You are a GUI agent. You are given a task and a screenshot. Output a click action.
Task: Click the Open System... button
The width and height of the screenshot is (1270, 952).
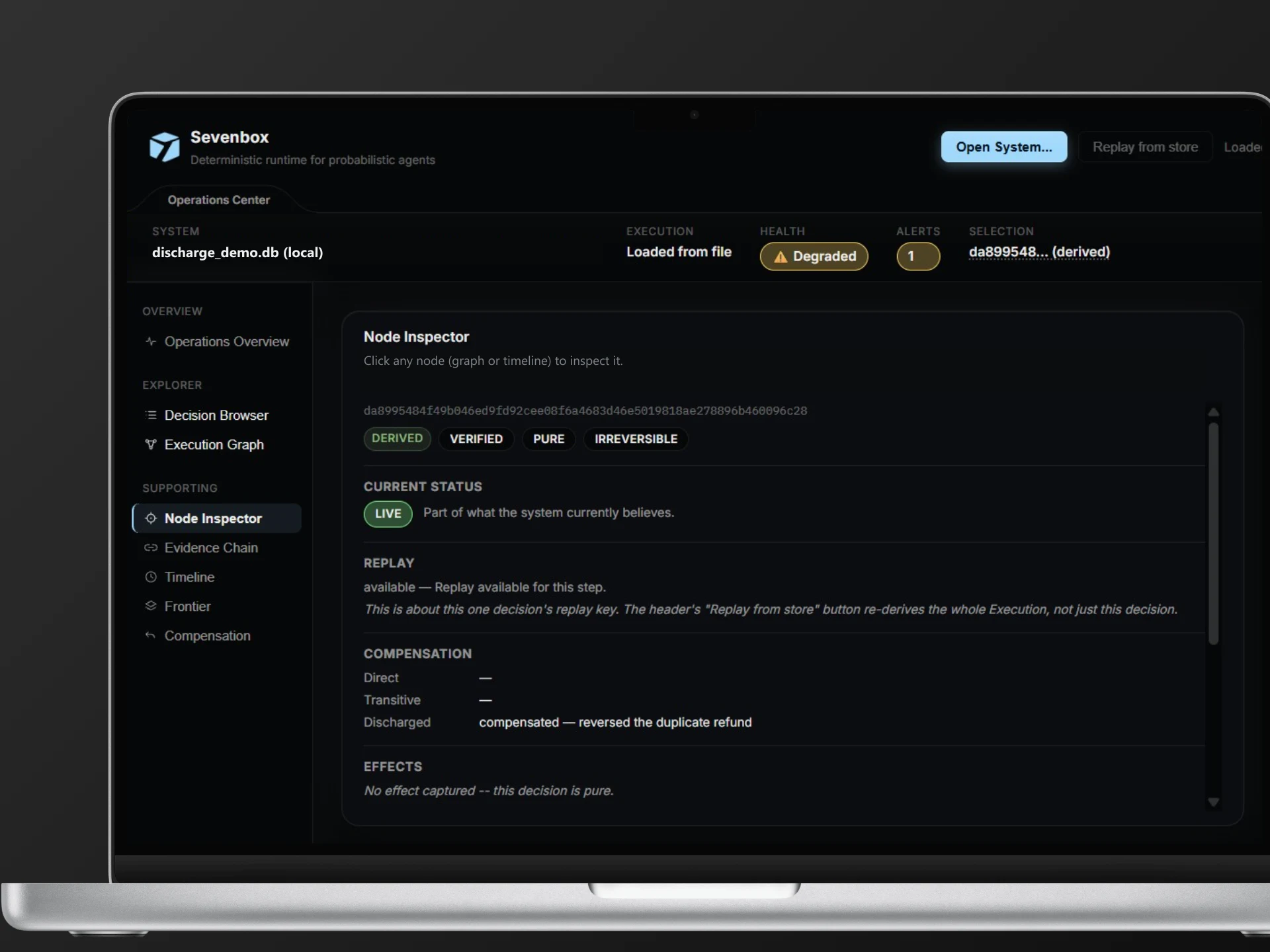pos(1003,147)
